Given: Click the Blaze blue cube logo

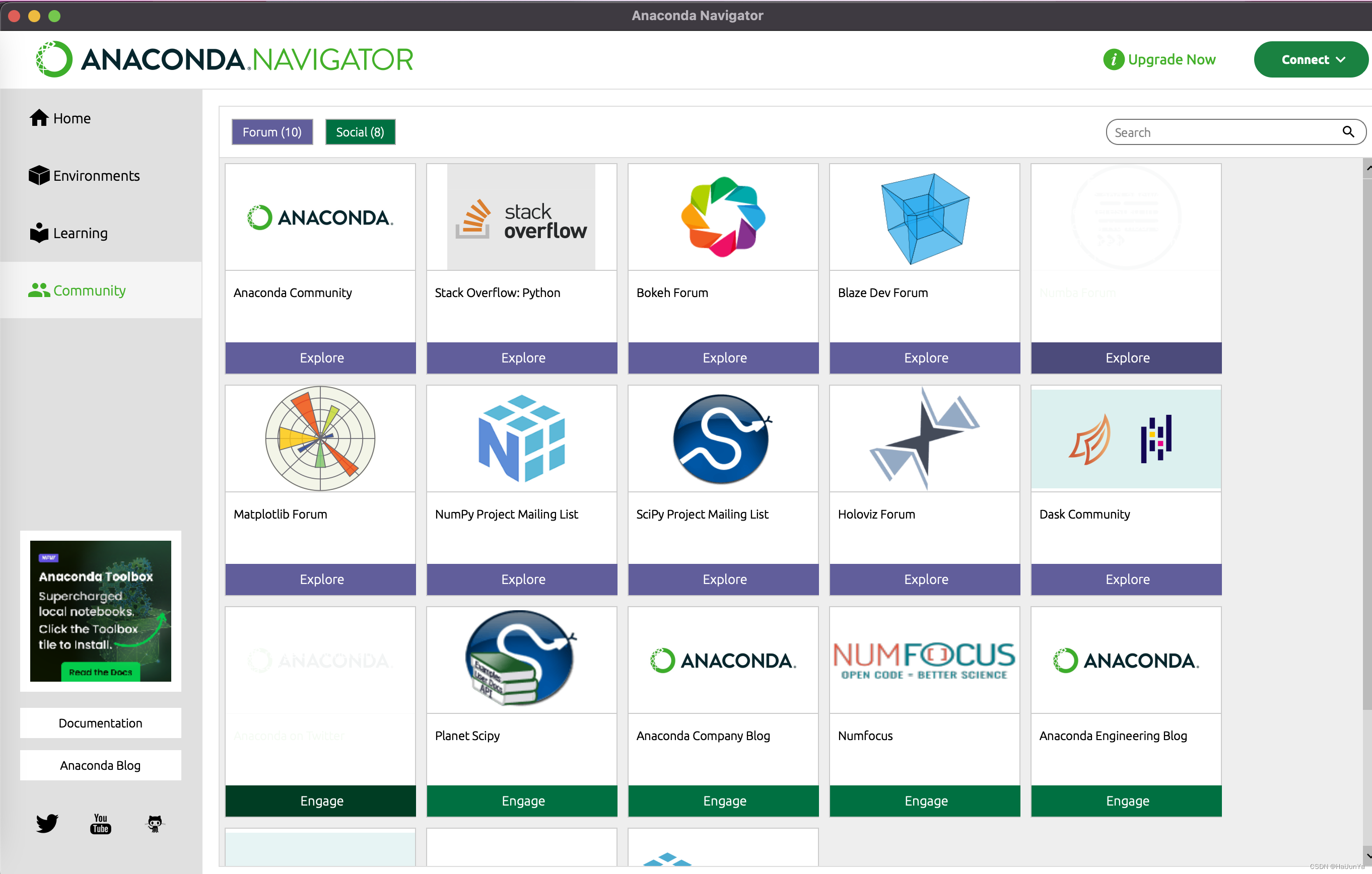Looking at the screenshot, I should click(x=925, y=218).
